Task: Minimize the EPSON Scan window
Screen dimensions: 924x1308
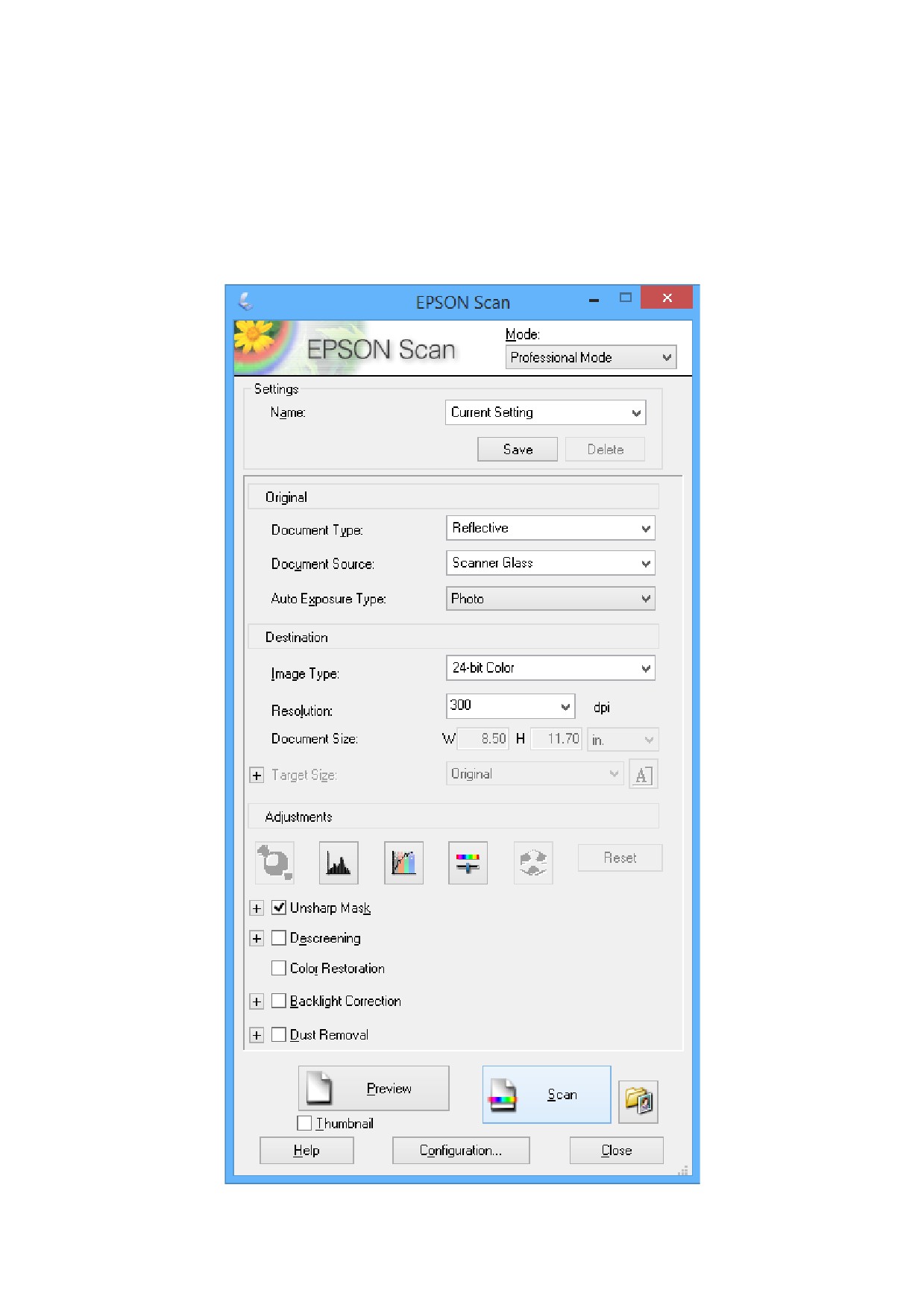Action: click(594, 299)
